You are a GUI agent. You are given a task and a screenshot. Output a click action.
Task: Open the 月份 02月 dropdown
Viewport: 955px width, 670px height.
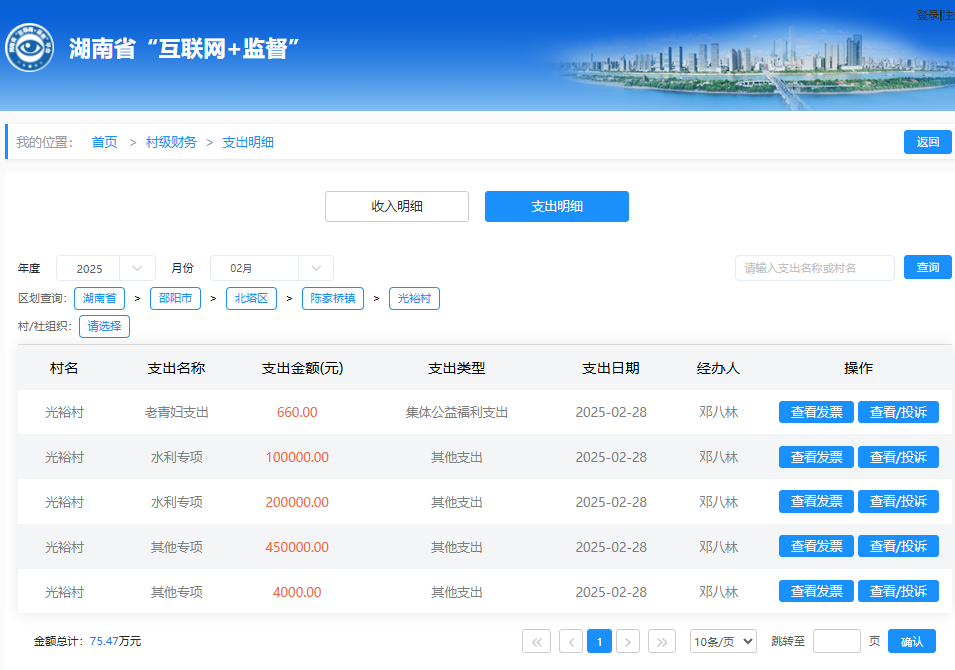(x=272, y=268)
